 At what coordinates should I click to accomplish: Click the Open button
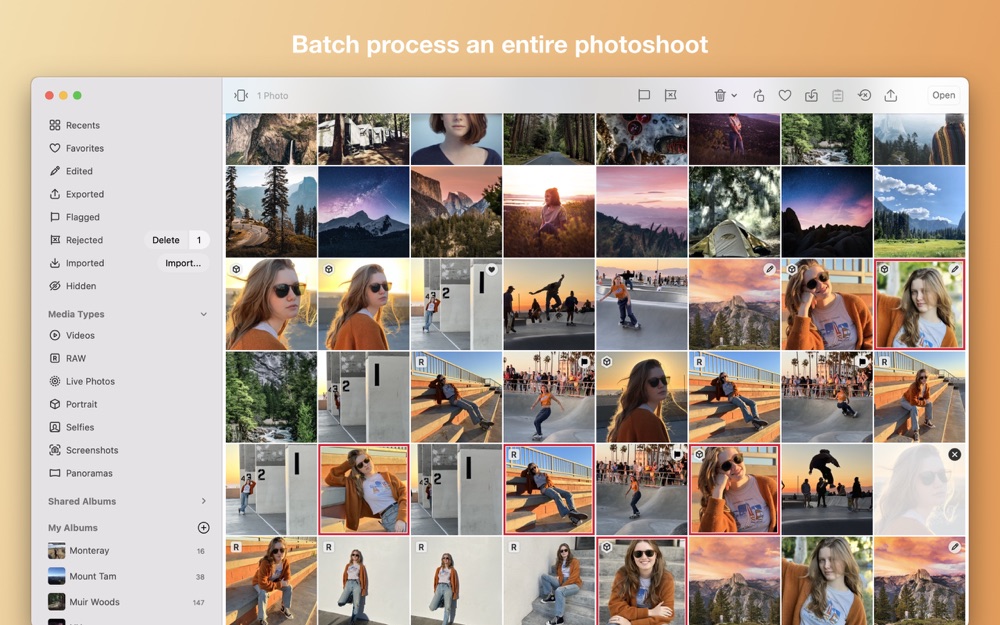pyautogui.click(x=943, y=96)
